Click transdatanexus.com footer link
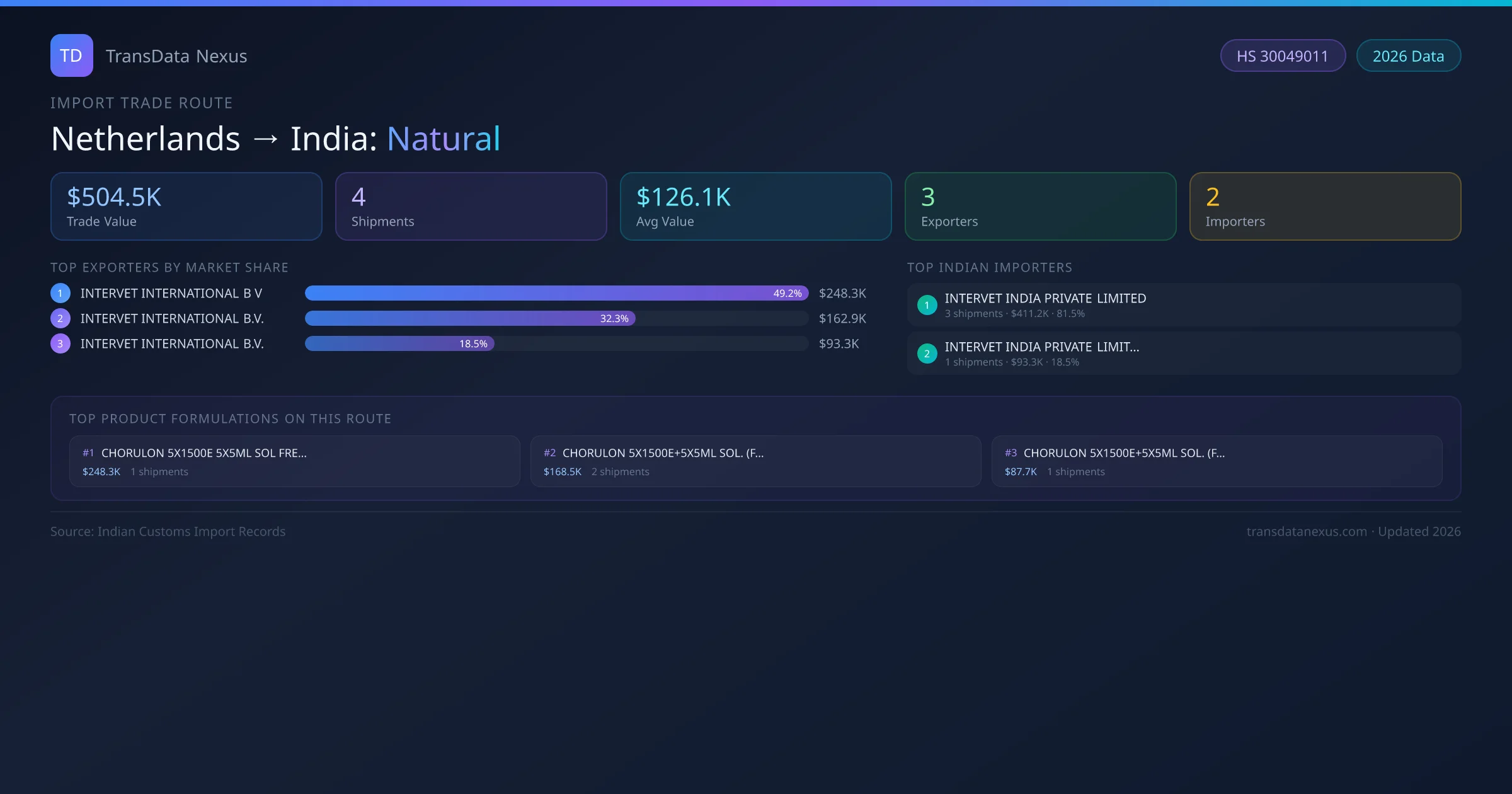The image size is (1512, 794). click(x=1306, y=531)
